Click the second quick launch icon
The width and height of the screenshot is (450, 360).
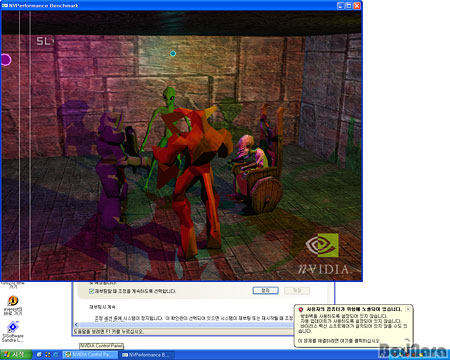point(47,355)
